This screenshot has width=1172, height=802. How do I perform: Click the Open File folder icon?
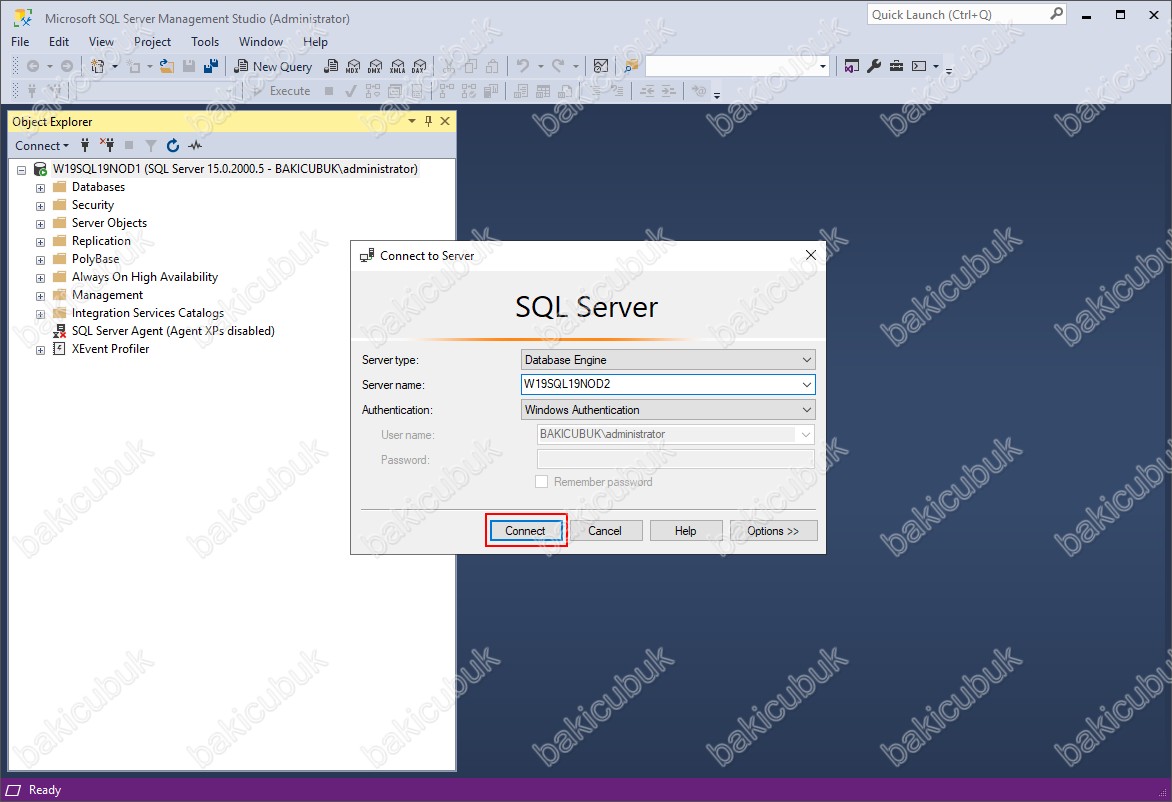tap(167, 67)
